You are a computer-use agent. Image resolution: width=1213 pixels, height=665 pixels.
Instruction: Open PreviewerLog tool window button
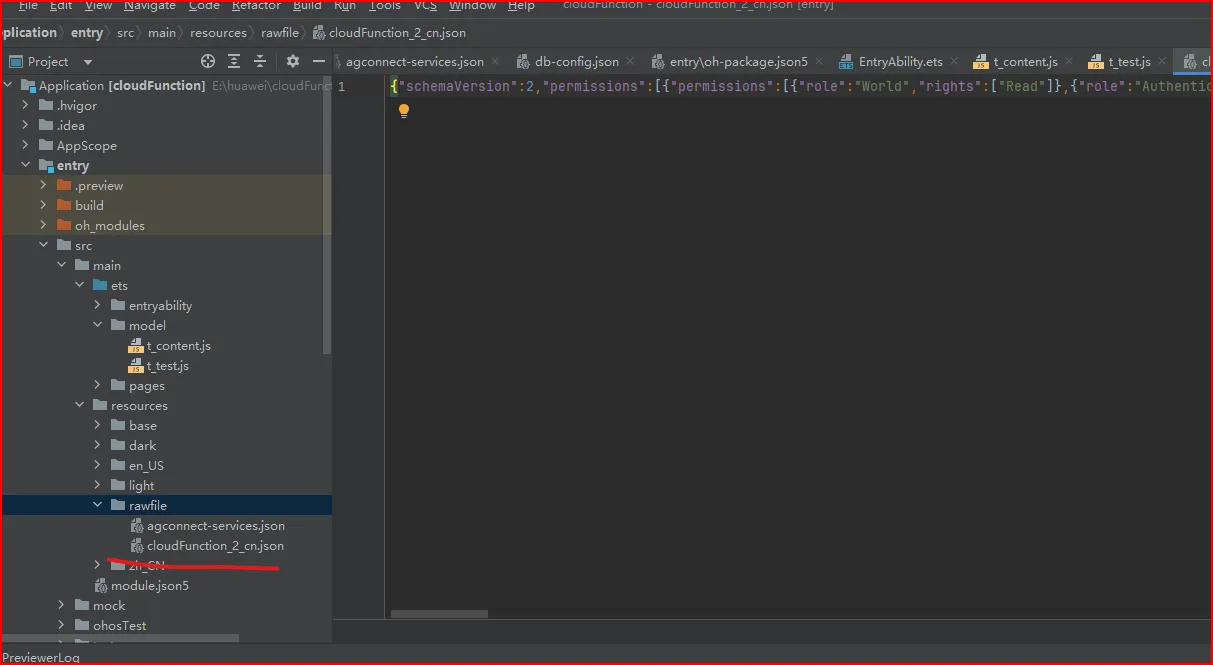click(41, 657)
